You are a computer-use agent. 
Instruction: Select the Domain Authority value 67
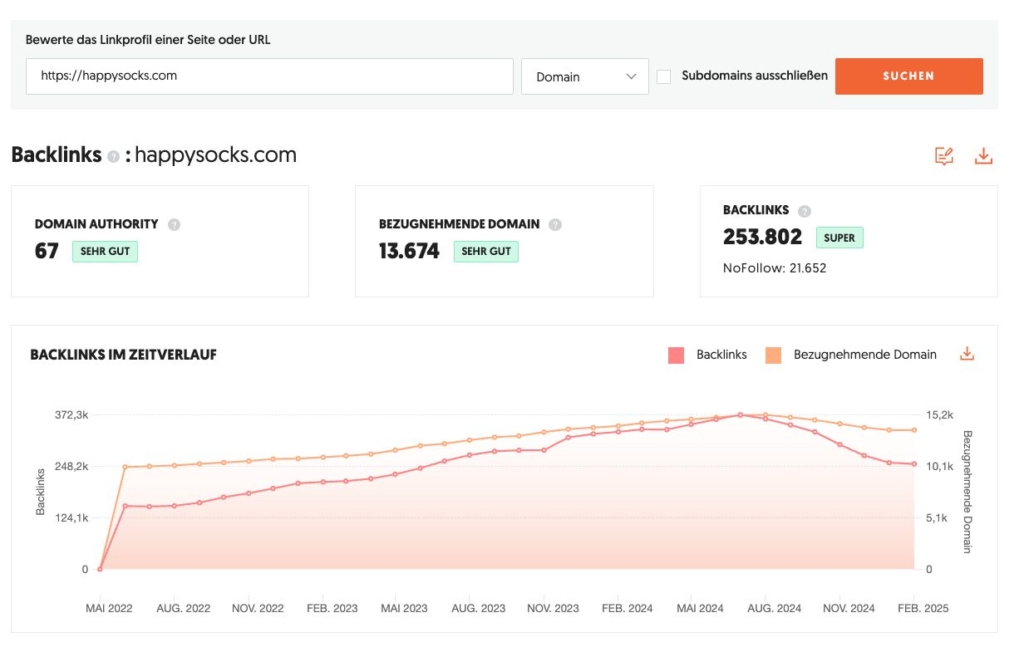[46, 251]
